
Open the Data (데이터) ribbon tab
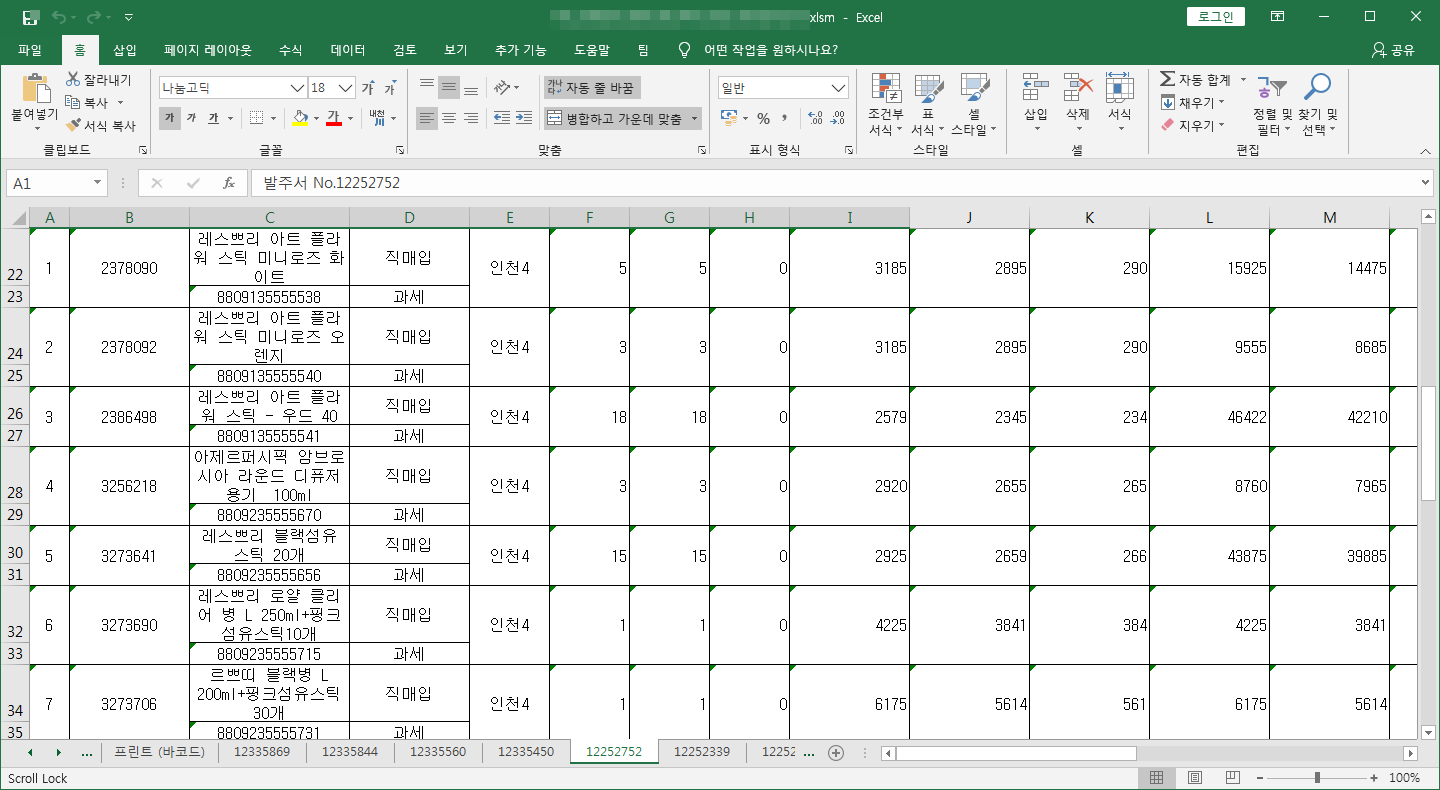348,50
